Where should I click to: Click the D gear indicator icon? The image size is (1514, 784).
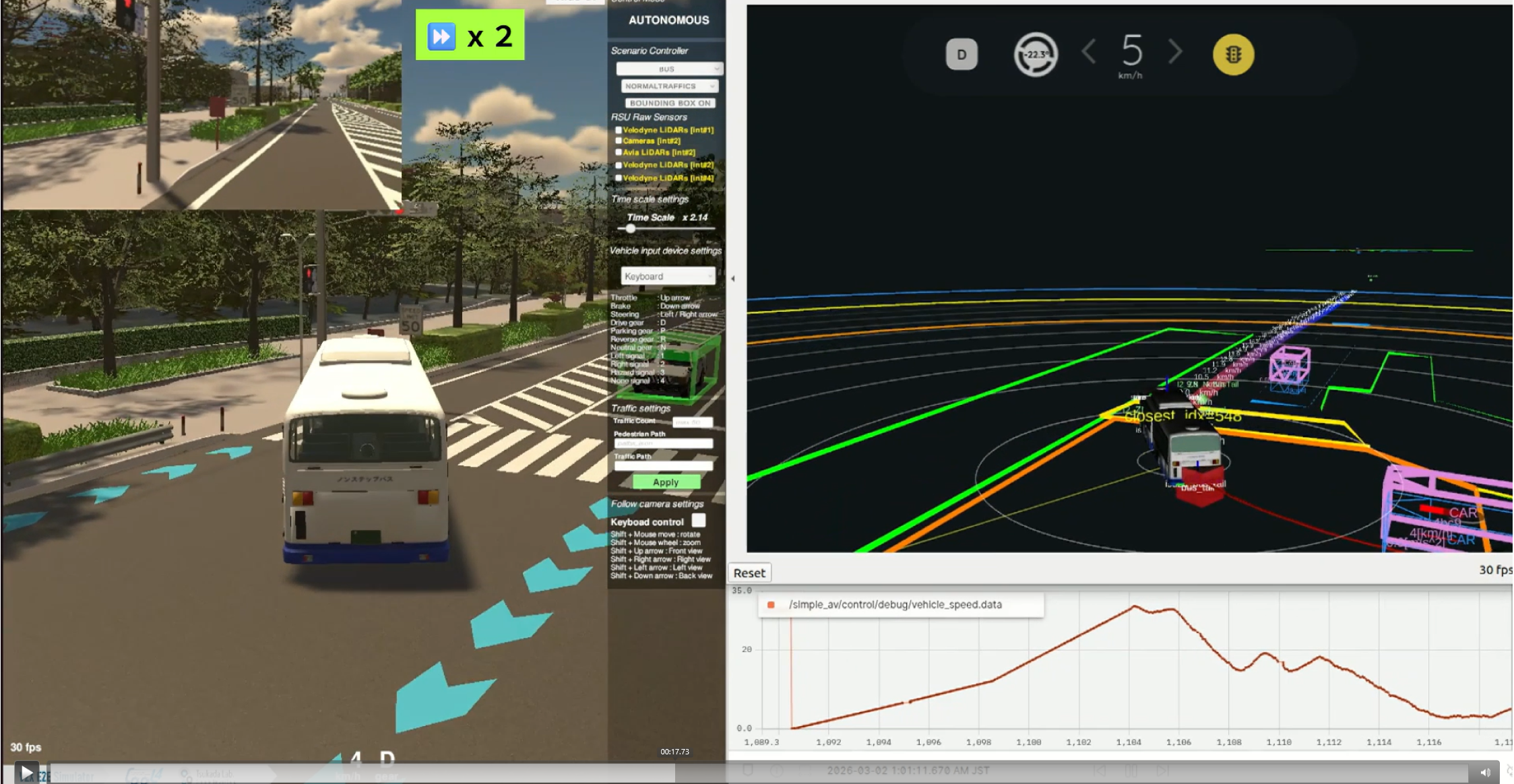pyautogui.click(x=961, y=55)
